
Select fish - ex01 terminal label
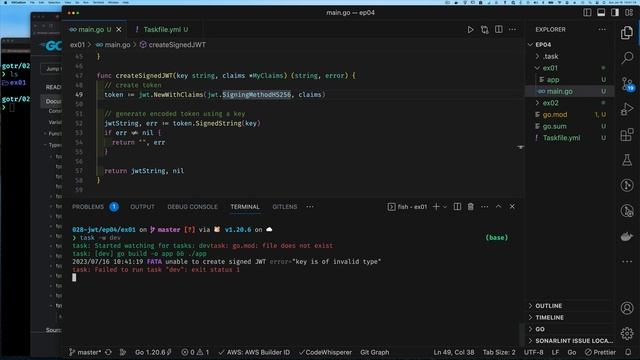point(407,207)
